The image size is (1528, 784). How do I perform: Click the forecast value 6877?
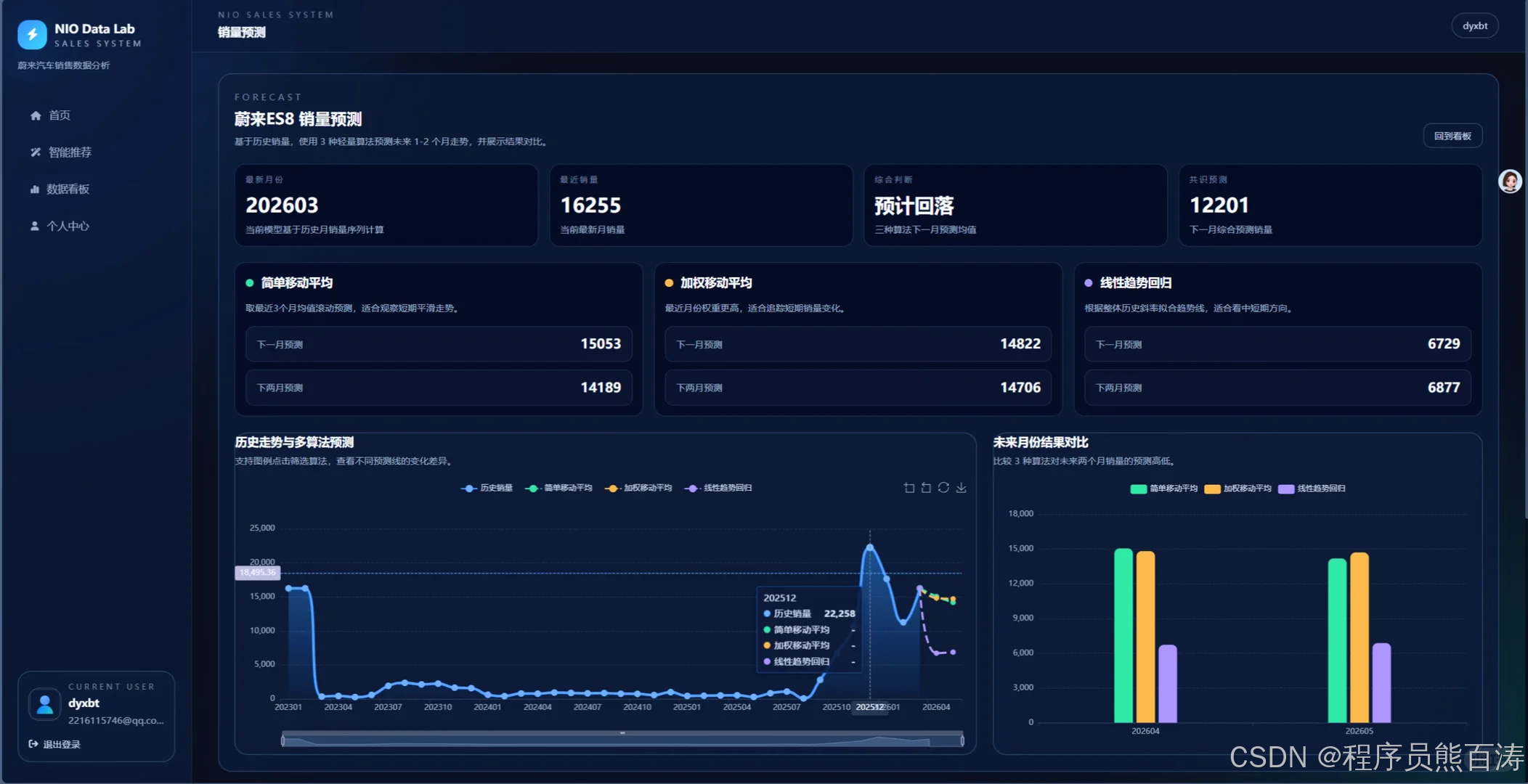click(x=1444, y=388)
